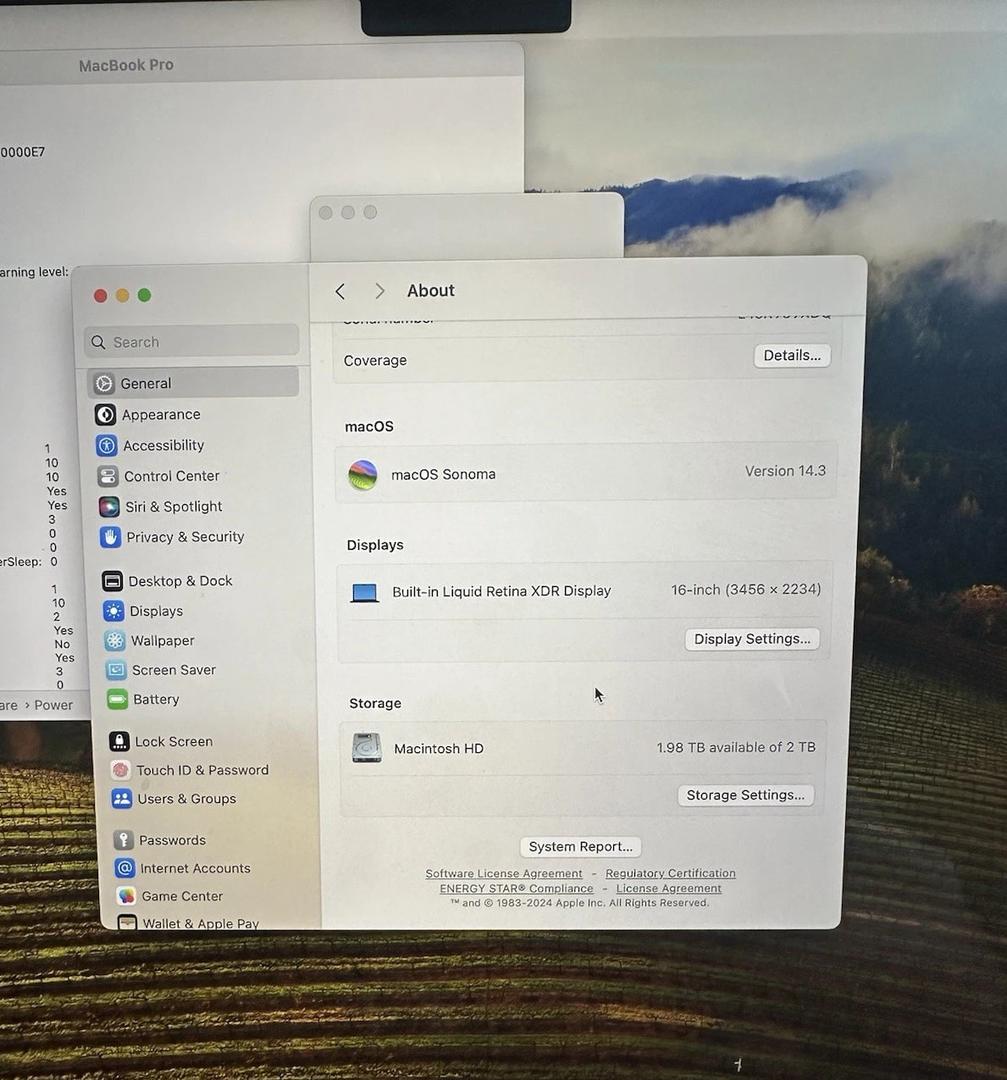This screenshot has height=1080, width=1007.
Task: Click the Macintosh HD name text
Action: point(439,749)
